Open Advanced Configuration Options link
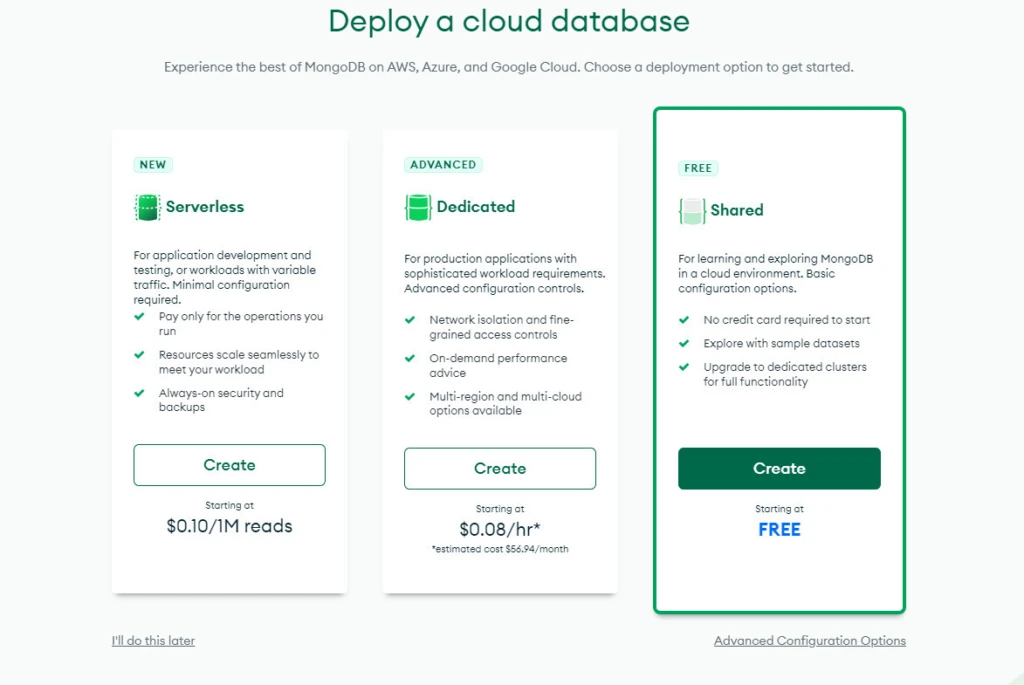The image size is (1024, 685). tap(809, 640)
